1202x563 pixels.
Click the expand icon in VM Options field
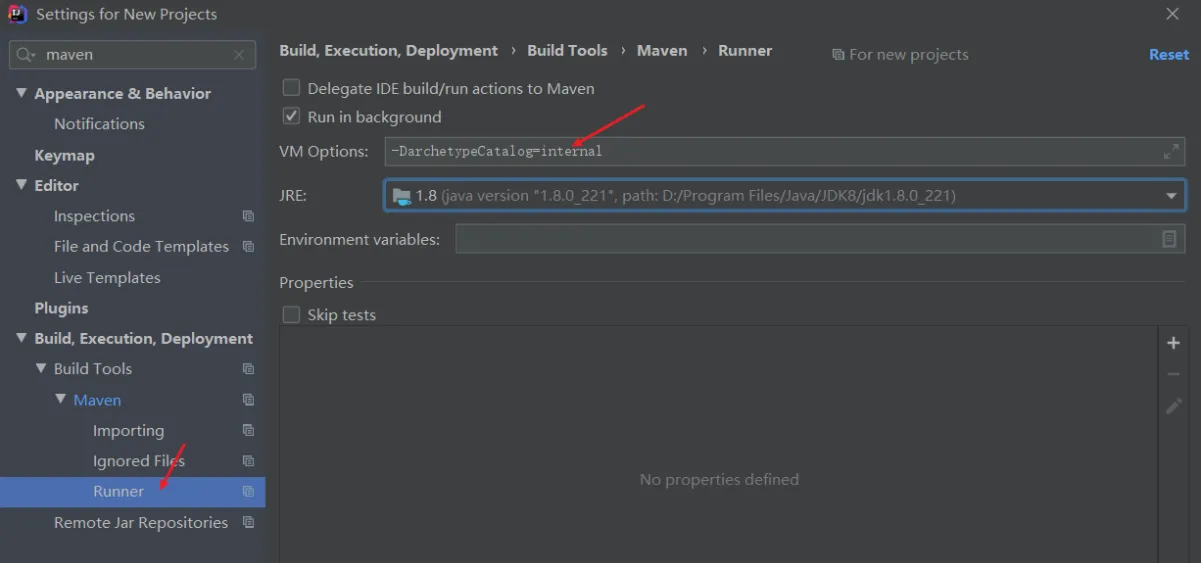coord(1171,152)
